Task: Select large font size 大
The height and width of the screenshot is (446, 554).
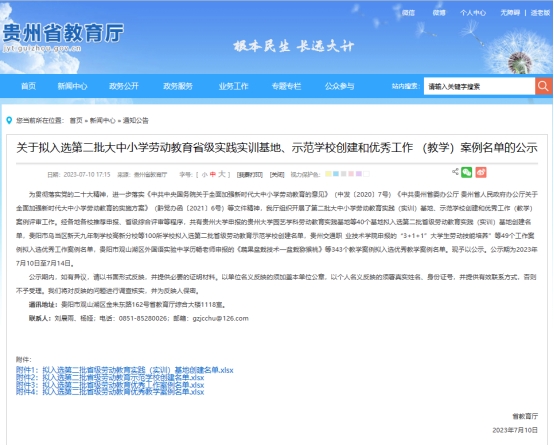Action: pyautogui.click(x=222, y=174)
